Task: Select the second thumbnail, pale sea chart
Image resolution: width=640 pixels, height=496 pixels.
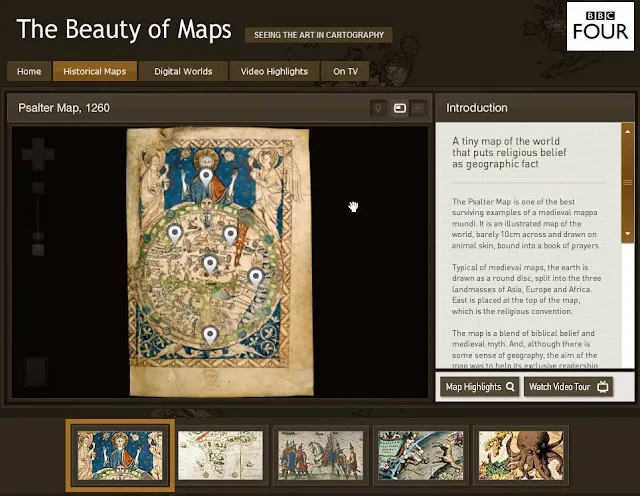Action: 220,455
